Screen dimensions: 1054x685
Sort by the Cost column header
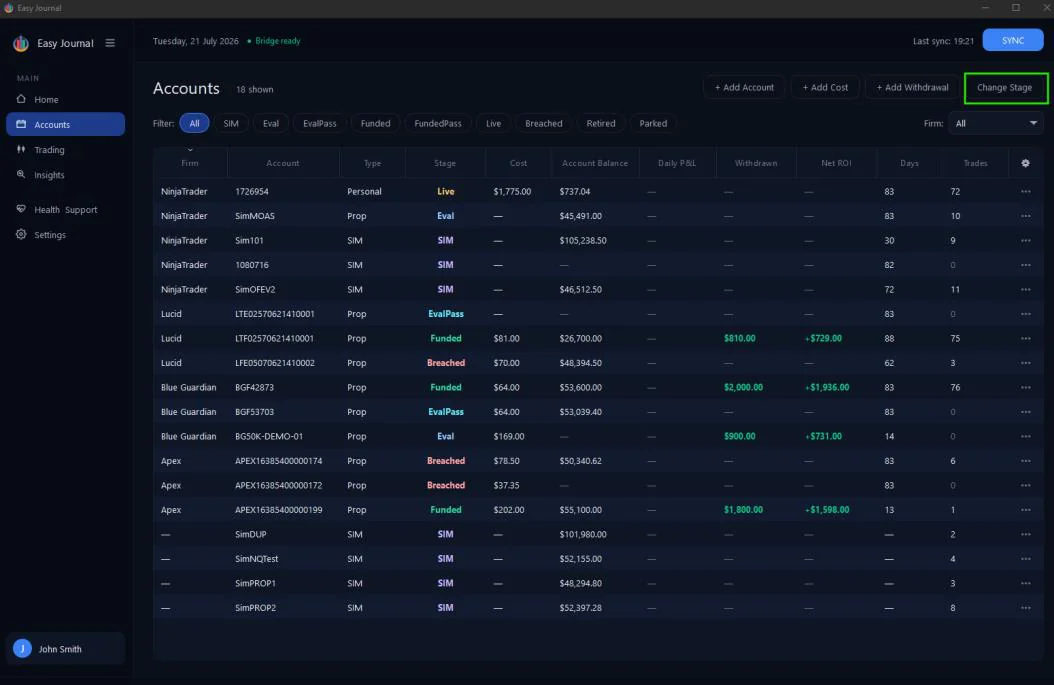point(518,163)
